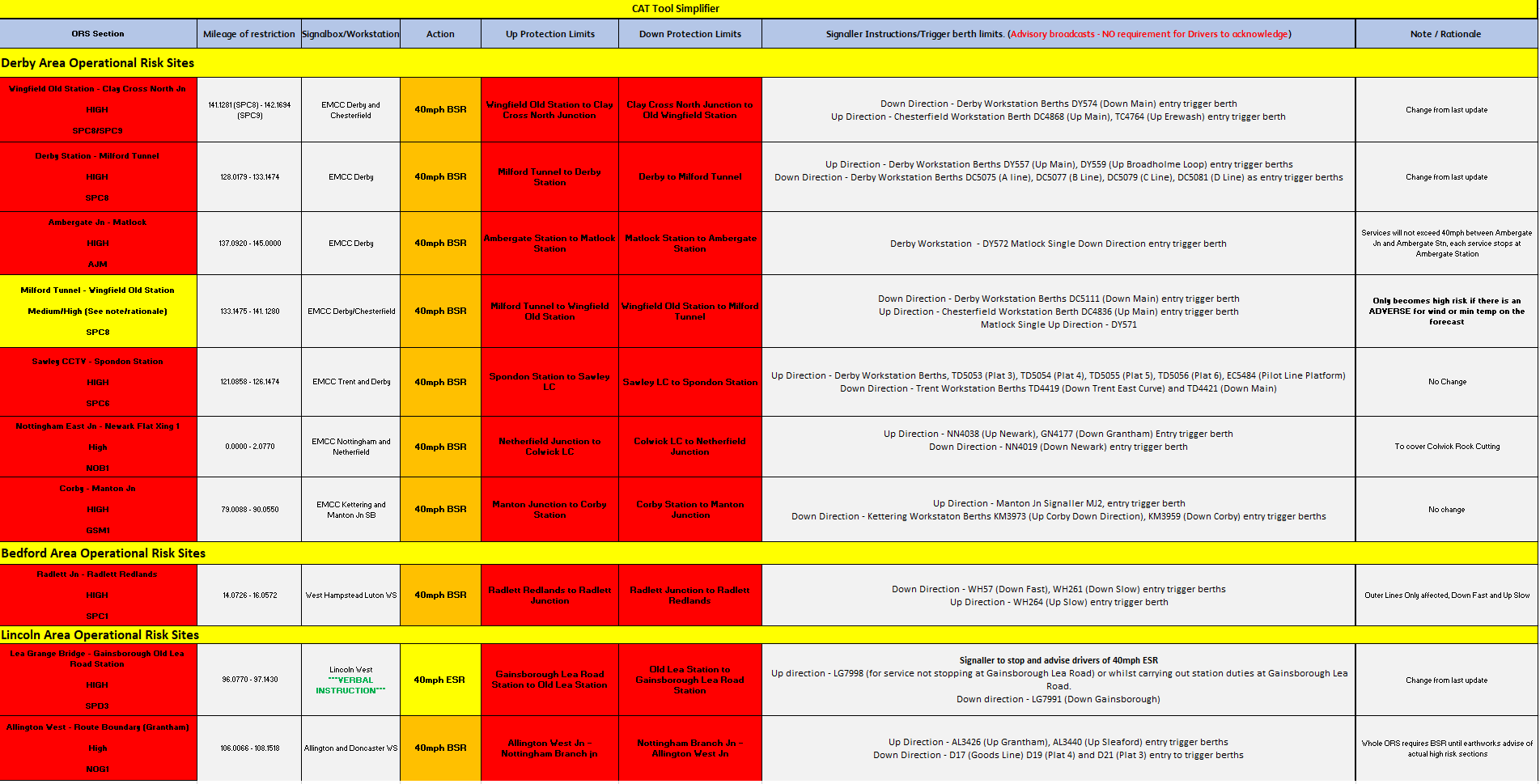
Task: Select the 'West Hampstead Luton WS' cell
Action: (x=350, y=595)
